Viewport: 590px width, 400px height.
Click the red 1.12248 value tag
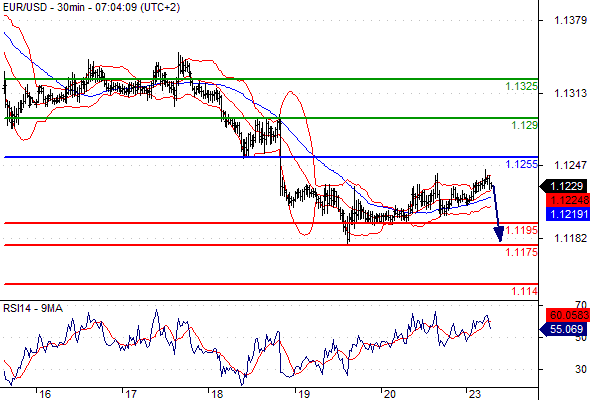click(x=567, y=200)
